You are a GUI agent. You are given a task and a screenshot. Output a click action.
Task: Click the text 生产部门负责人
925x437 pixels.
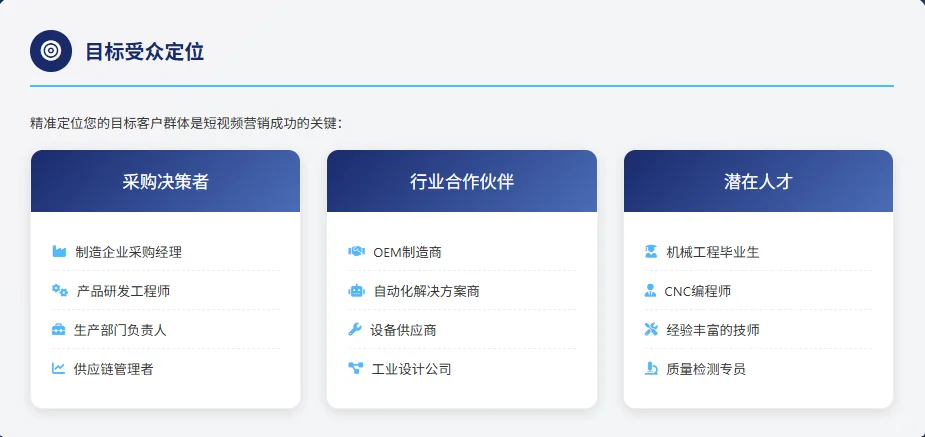pos(120,330)
